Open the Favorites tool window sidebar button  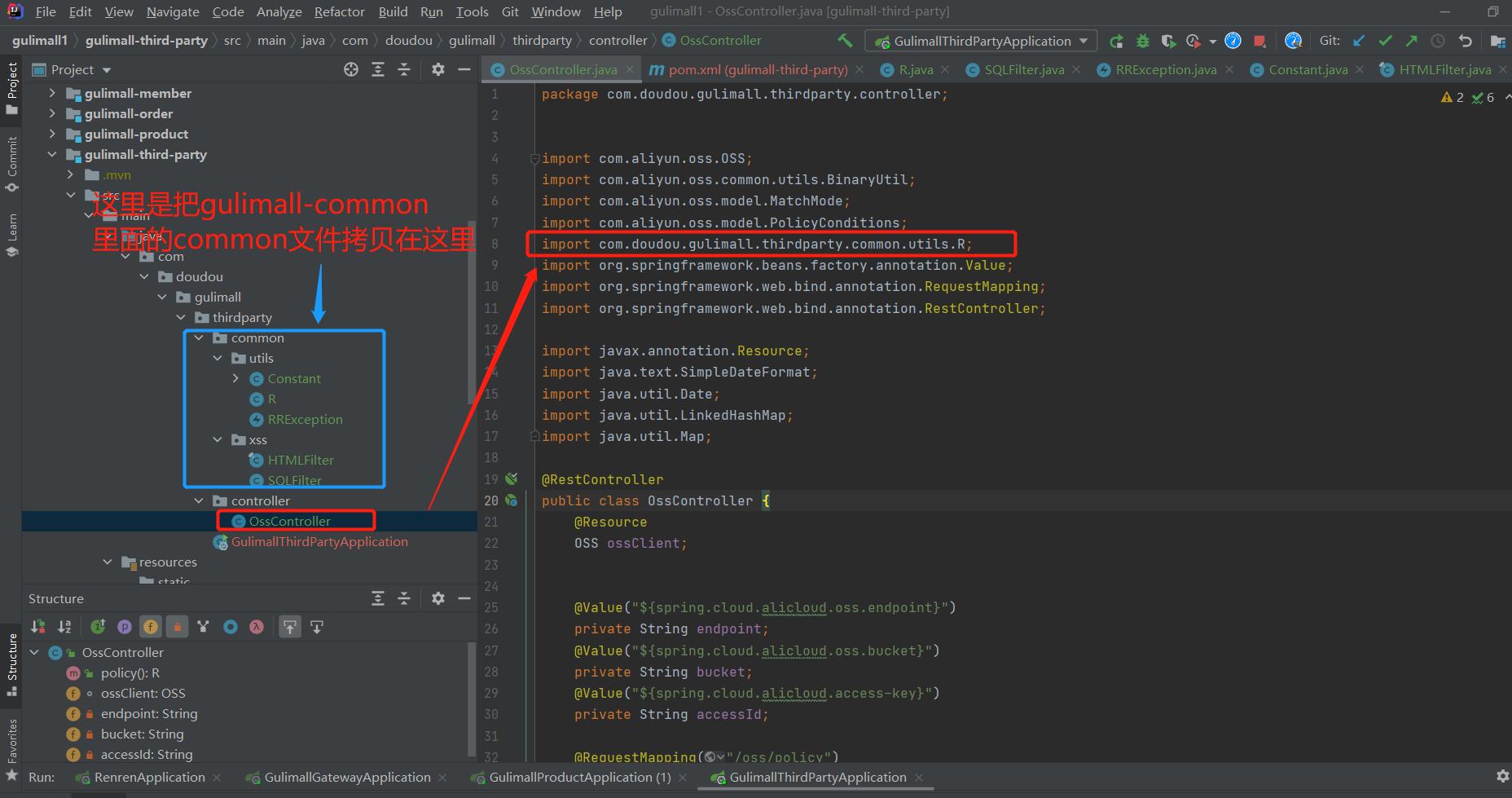[x=11, y=748]
